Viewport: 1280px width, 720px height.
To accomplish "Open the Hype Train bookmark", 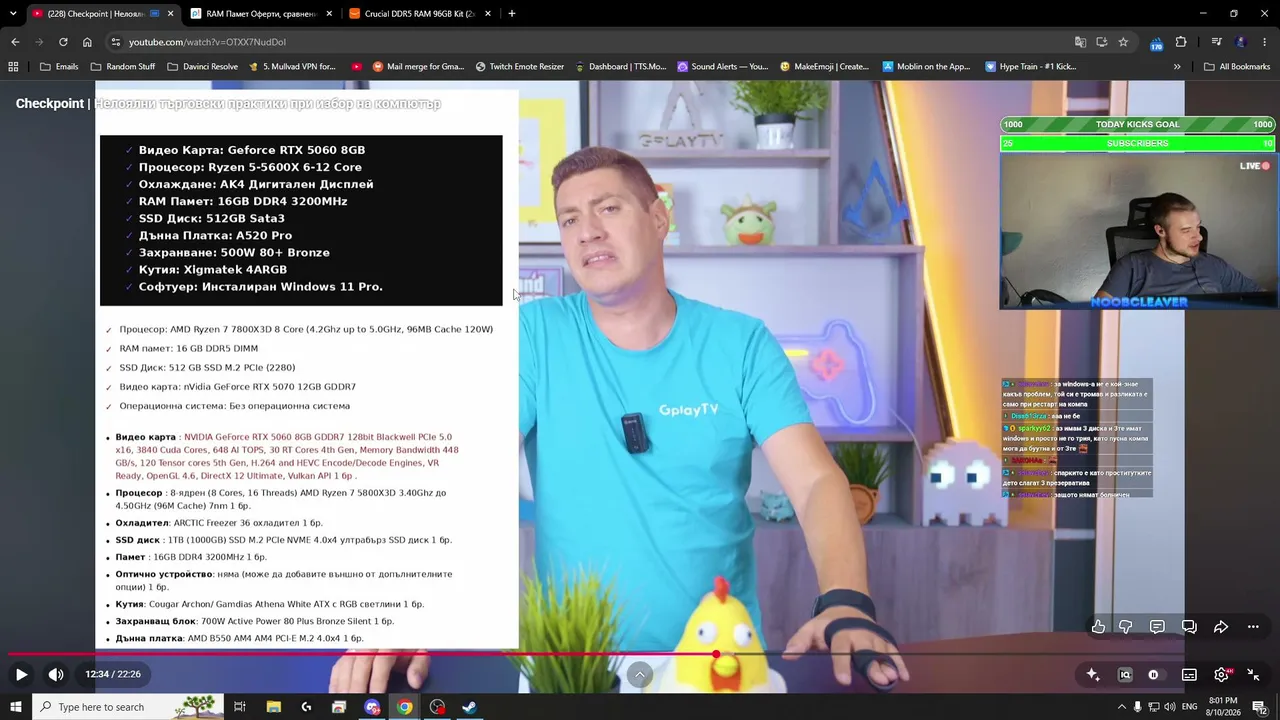I will [1031, 67].
